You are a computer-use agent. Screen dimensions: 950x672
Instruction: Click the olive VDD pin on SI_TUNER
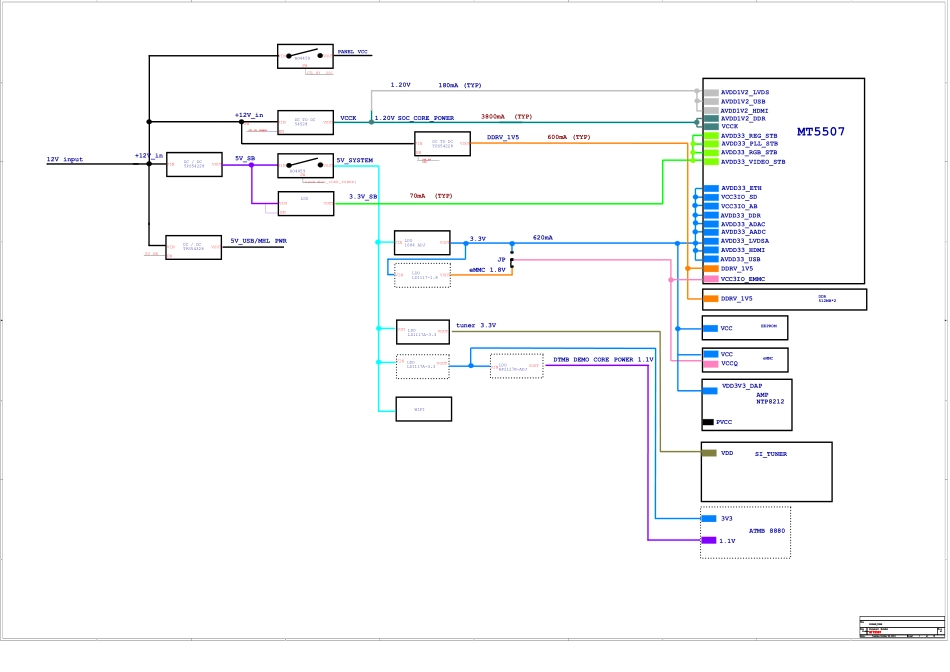pyautogui.click(x=709, y=453)
